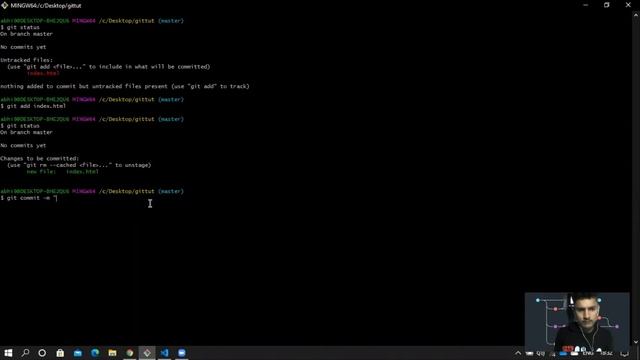Image resolution: width=640 pixels, height=360 pixels.
Task: Open Windows notification center
Action: click(x=625, y=353)
